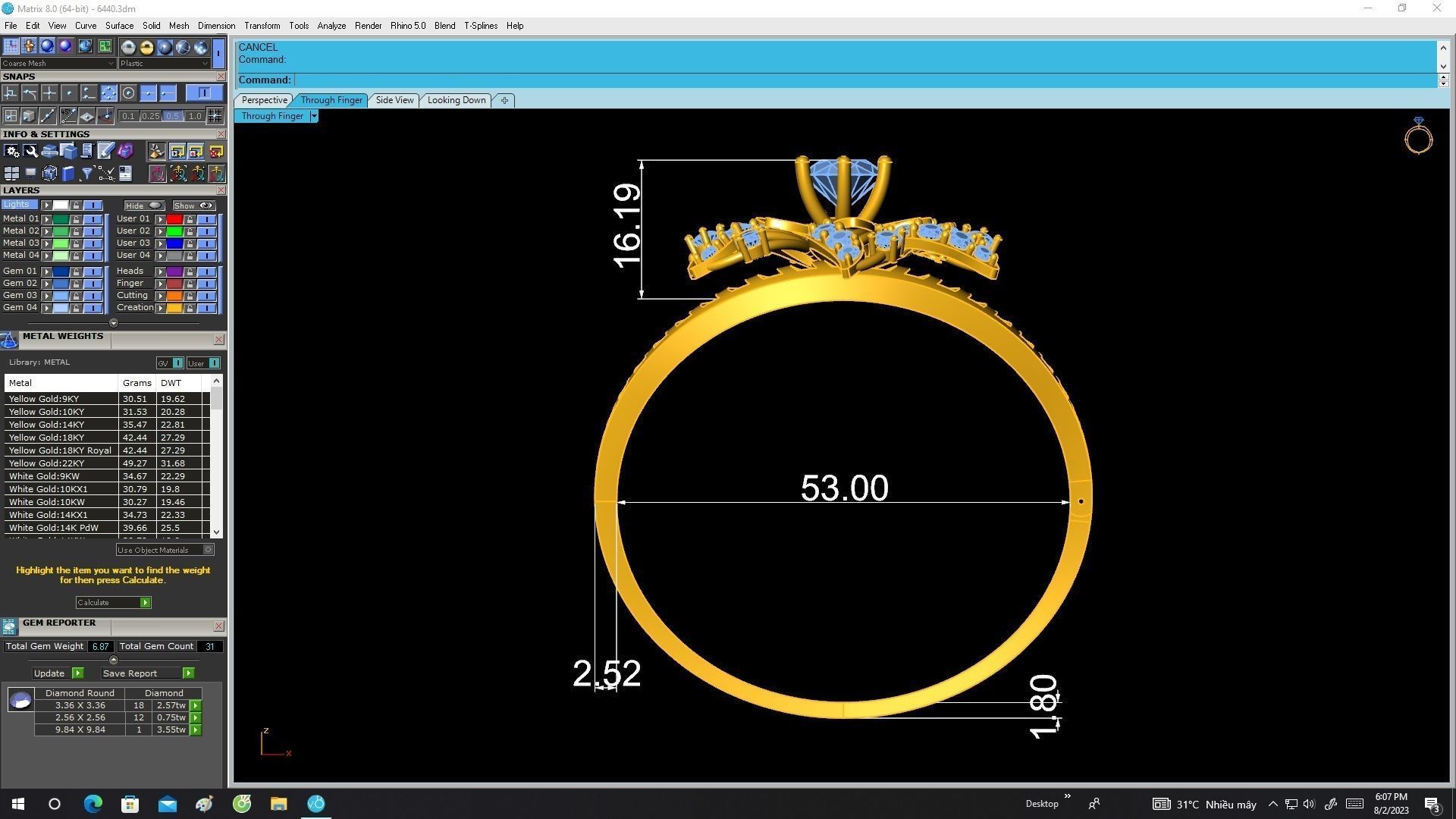
Task: Open the gears settings icon
Action: click(x=11, y=151)
